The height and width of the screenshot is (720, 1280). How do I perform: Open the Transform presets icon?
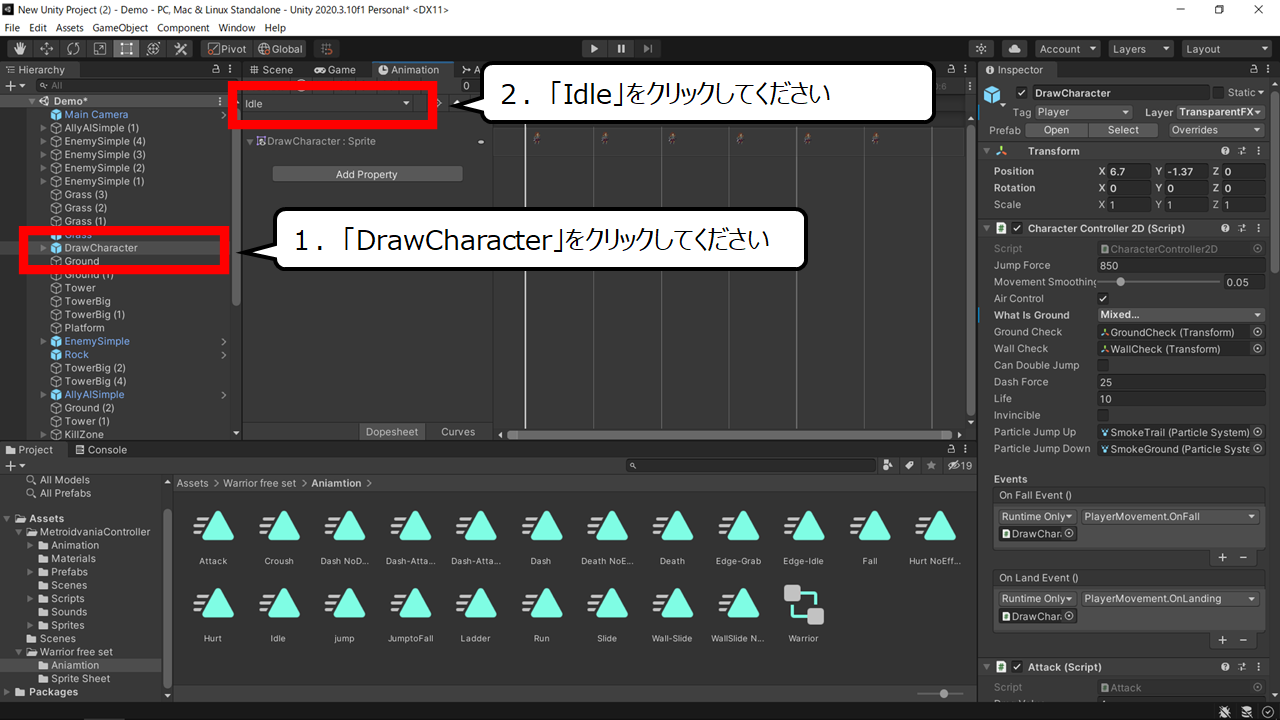1242,151
